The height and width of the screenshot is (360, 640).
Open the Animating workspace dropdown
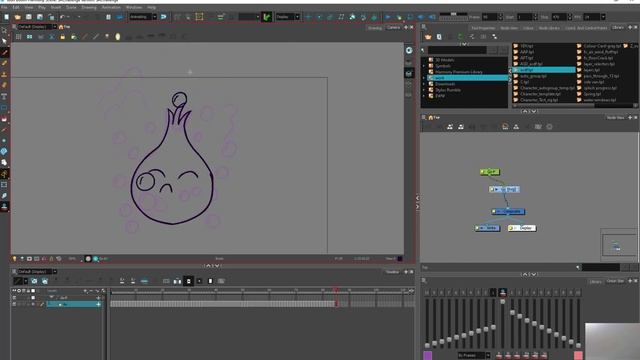(154, 17)
